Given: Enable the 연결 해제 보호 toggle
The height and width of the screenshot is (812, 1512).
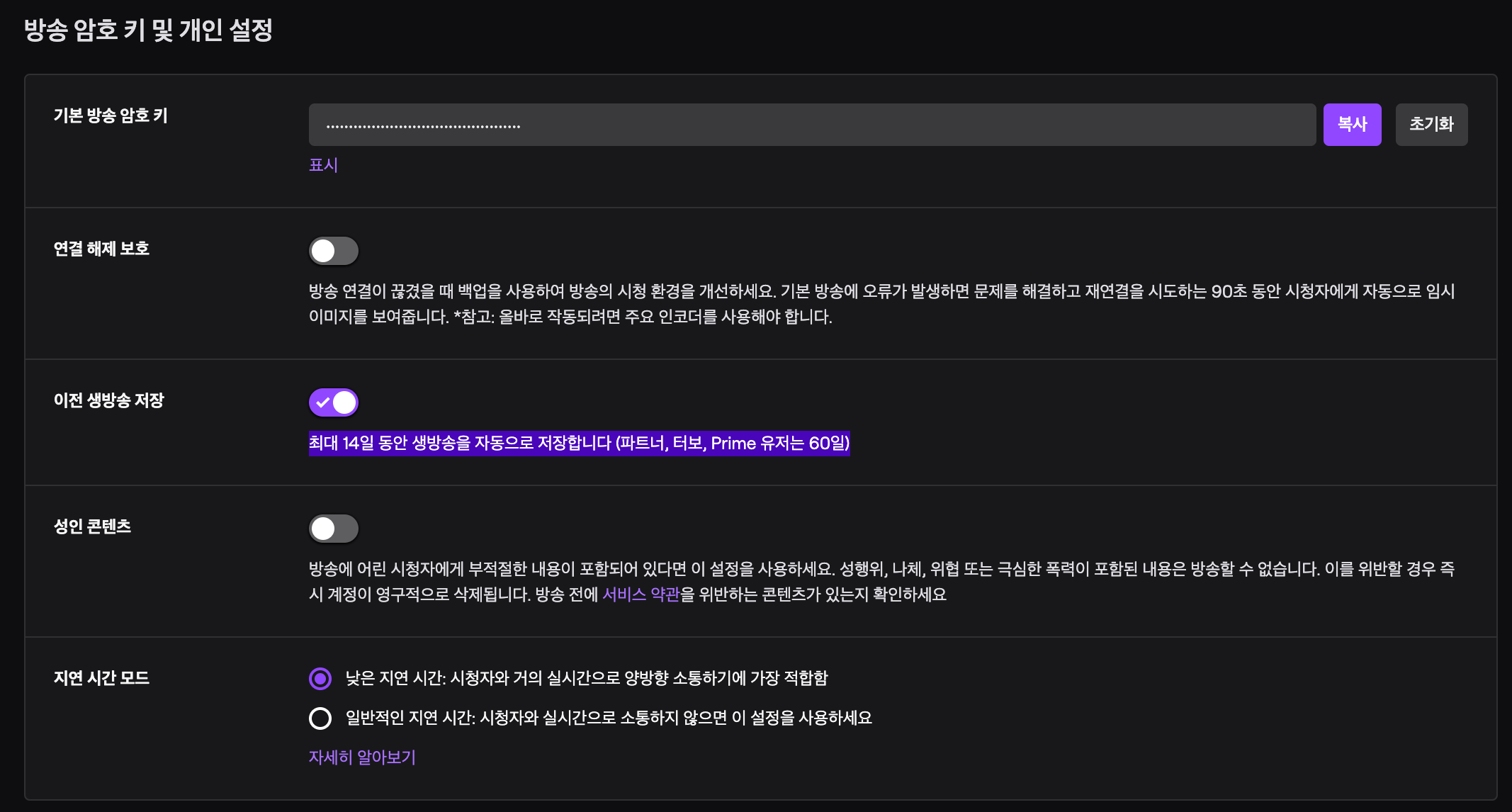Looking at the screenshot, I should click(x=334, y=251).
